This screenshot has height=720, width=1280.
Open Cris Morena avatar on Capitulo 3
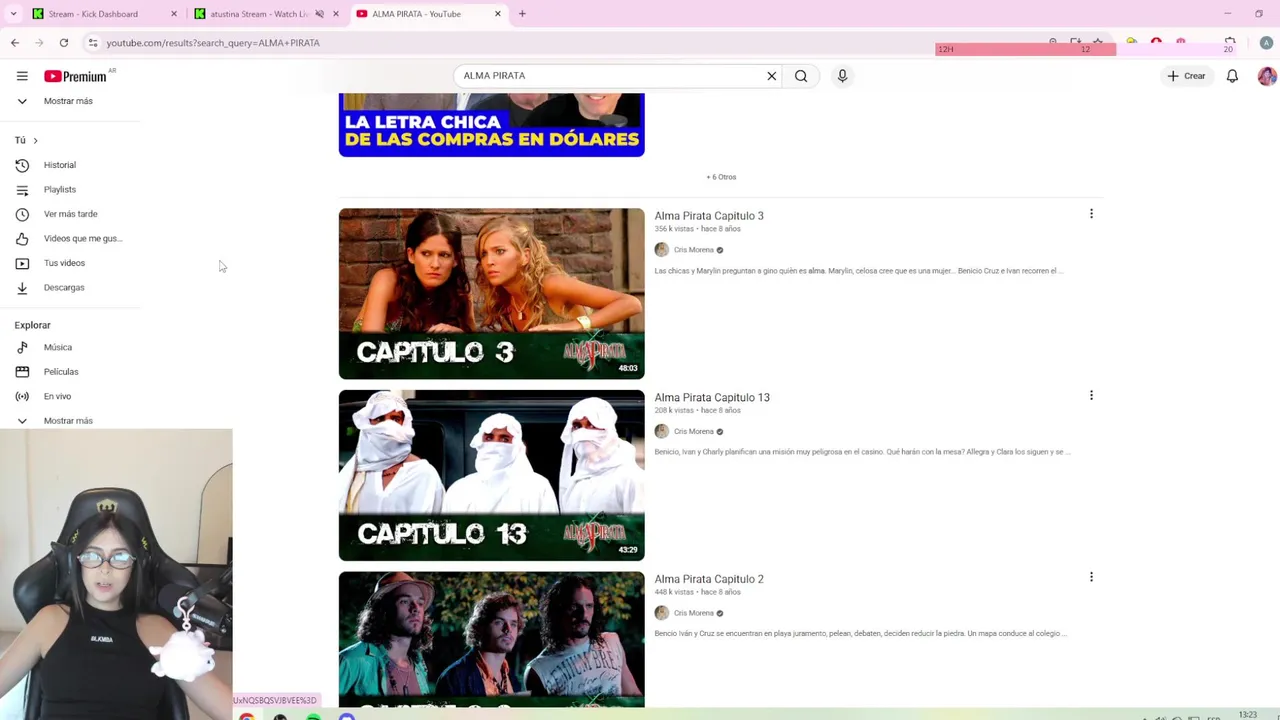pos(661,250)
